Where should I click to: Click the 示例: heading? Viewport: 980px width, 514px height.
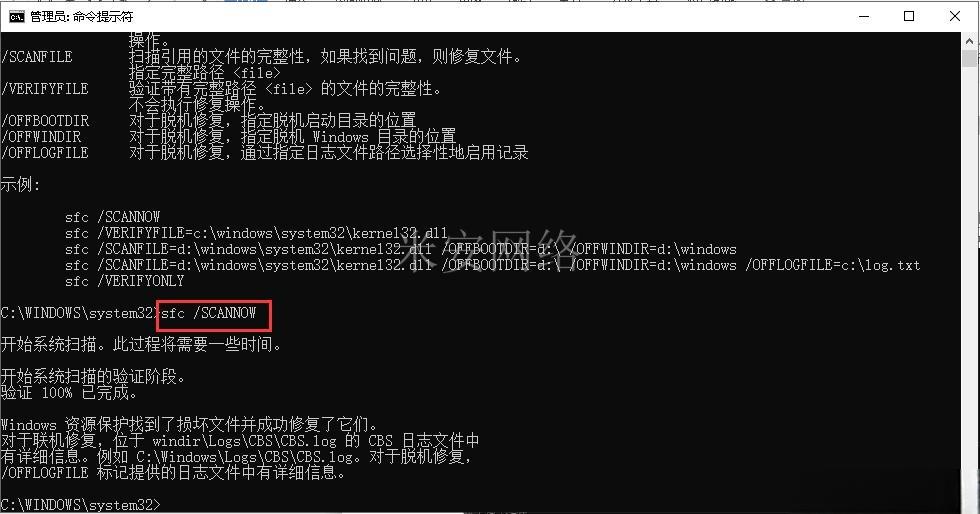(x=20, y=185)
